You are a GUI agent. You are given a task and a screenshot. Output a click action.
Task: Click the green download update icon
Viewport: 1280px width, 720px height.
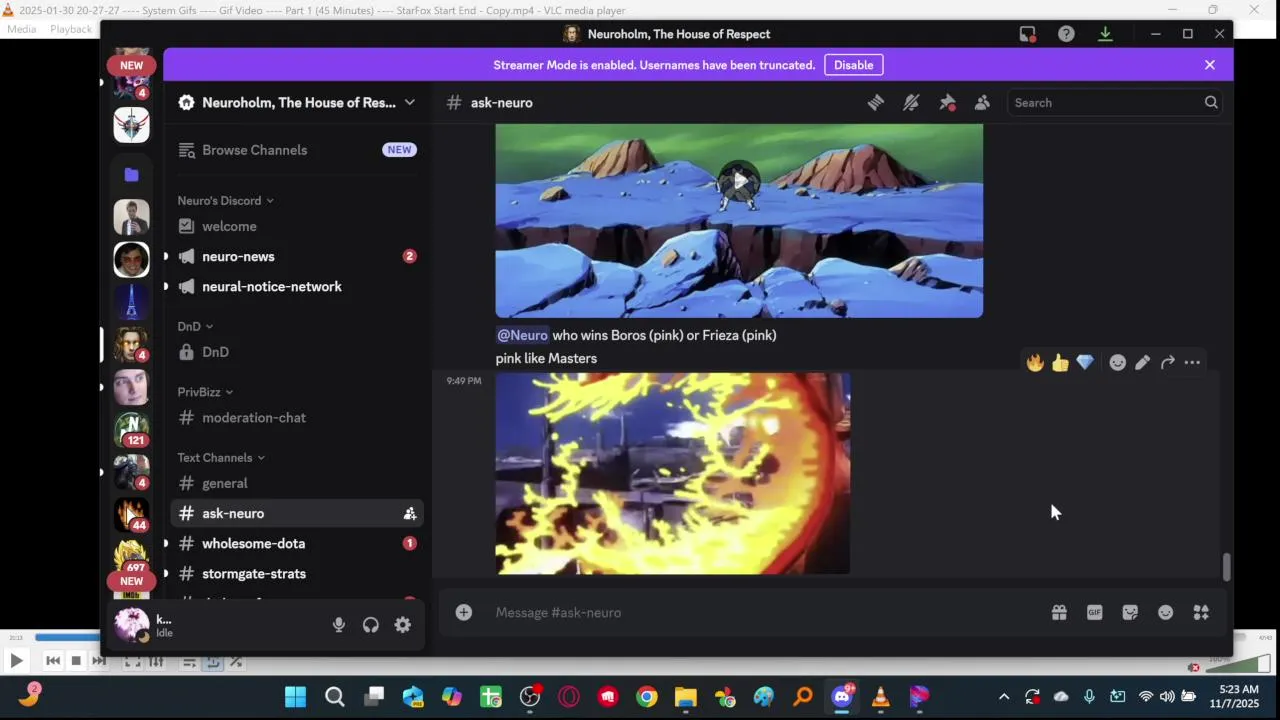[1105, 34]
